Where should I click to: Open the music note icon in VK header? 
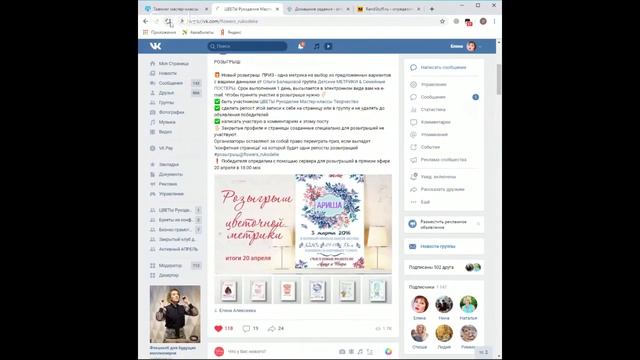point(316,47)
